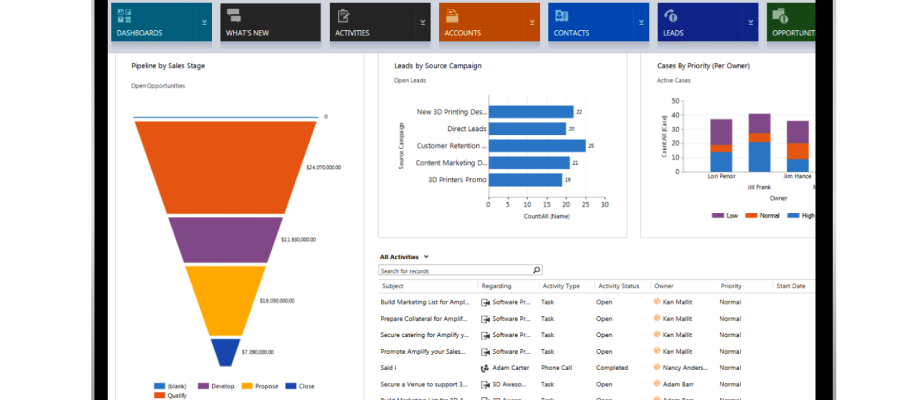Click the Leads tile icon

670,16
